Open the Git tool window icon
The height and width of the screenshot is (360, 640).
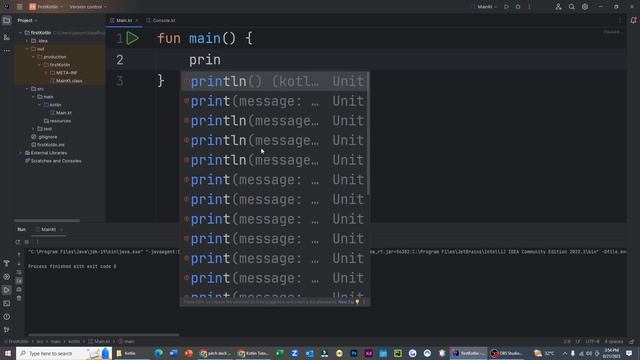click(7, 330)
